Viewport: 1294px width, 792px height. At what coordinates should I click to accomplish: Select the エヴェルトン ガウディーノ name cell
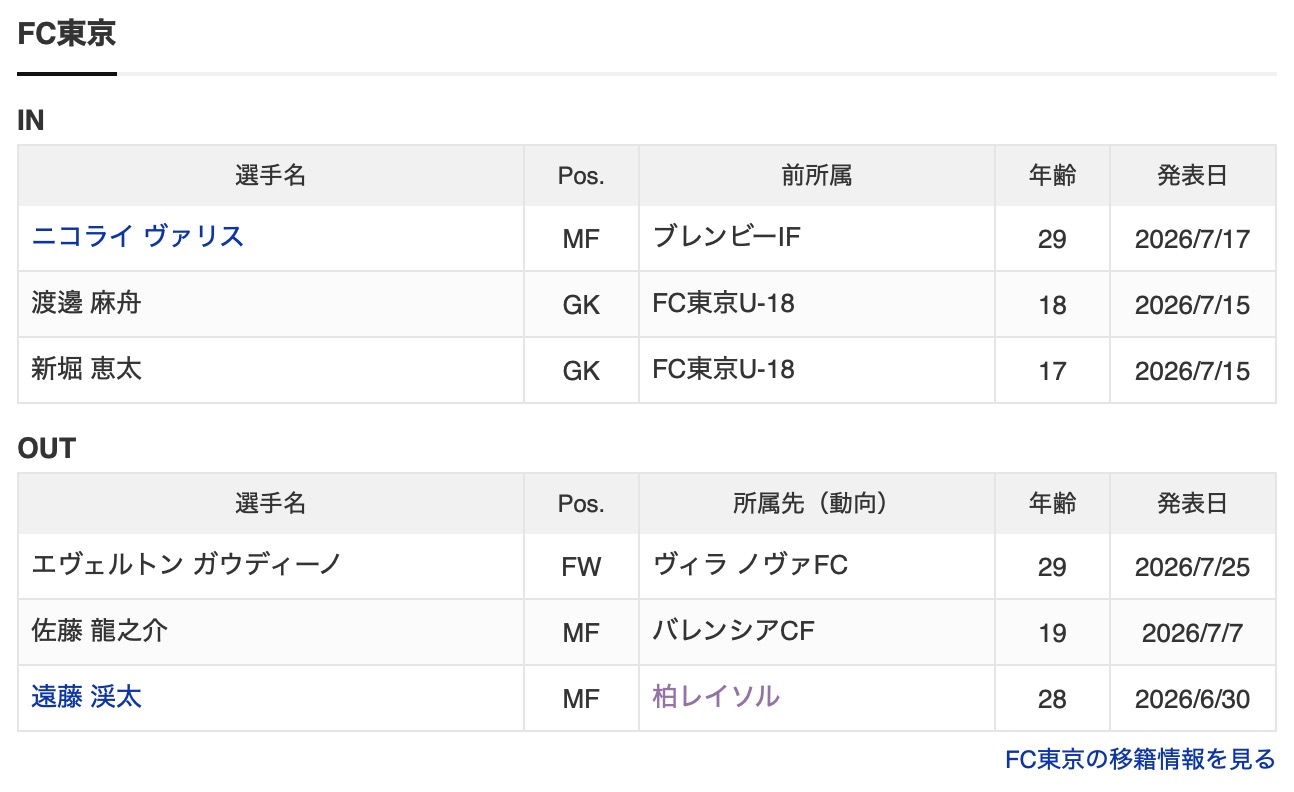271,566
